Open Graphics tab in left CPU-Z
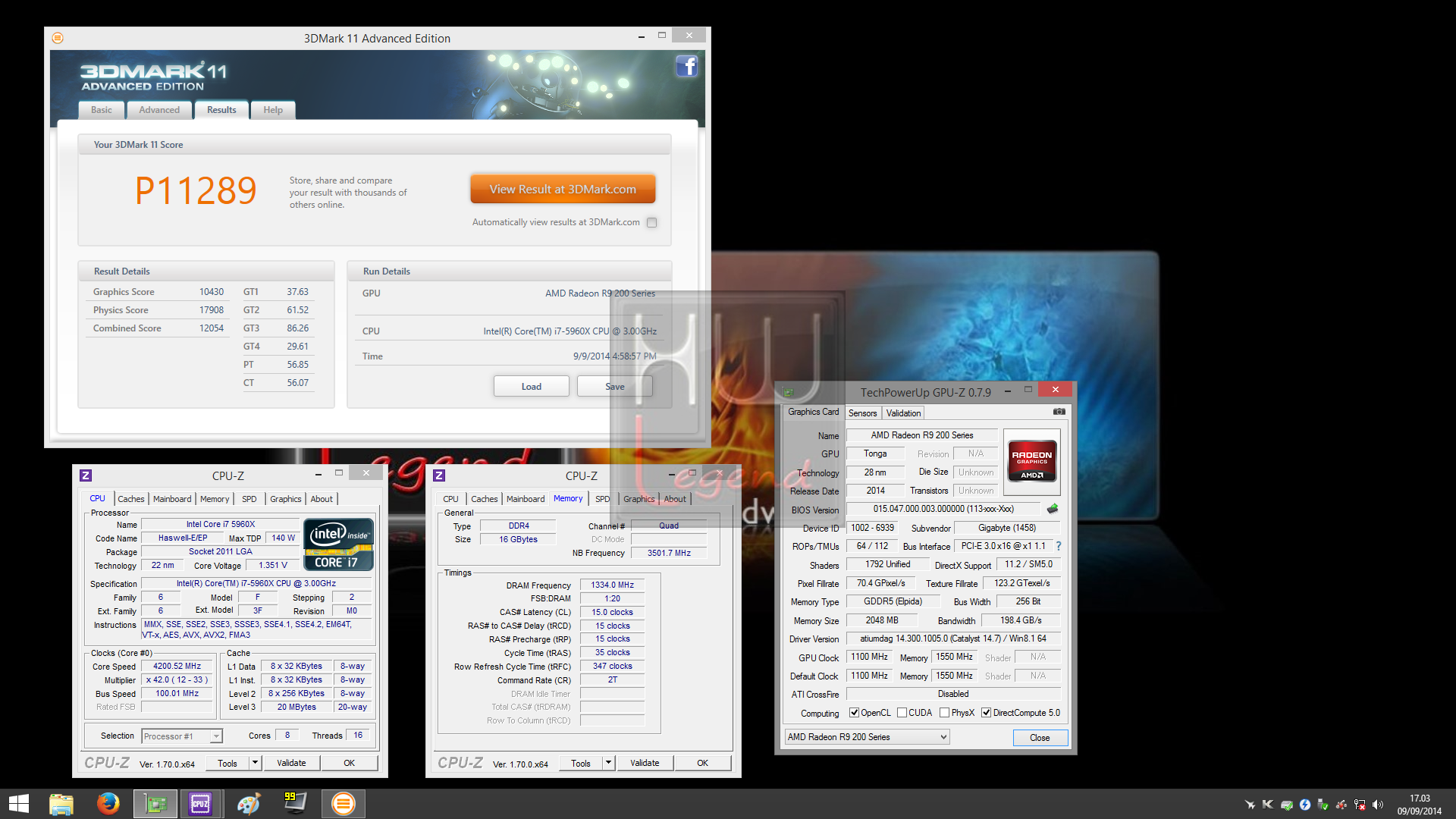The width and height of the screenshot is (1456, 819). (x=285, y=499)
